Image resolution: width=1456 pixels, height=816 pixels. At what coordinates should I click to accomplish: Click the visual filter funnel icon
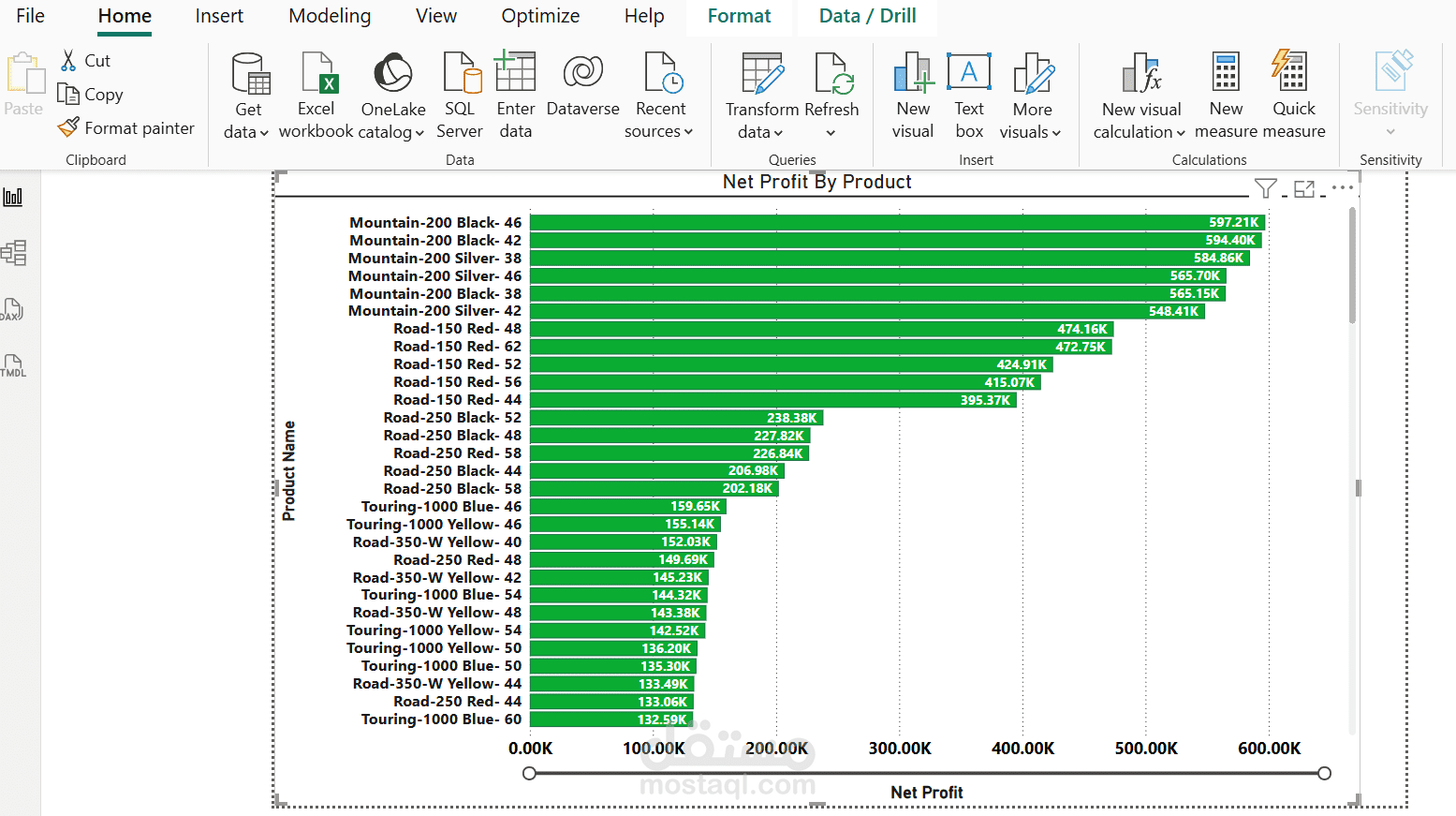(x=1266, y=189)
